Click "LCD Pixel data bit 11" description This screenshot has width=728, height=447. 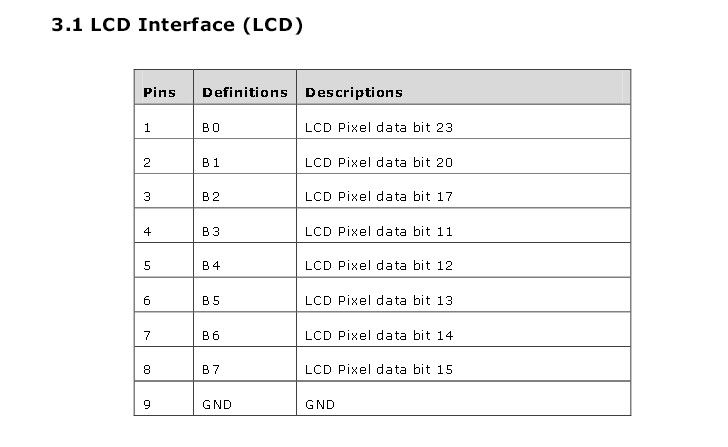[x=379, y=231]
